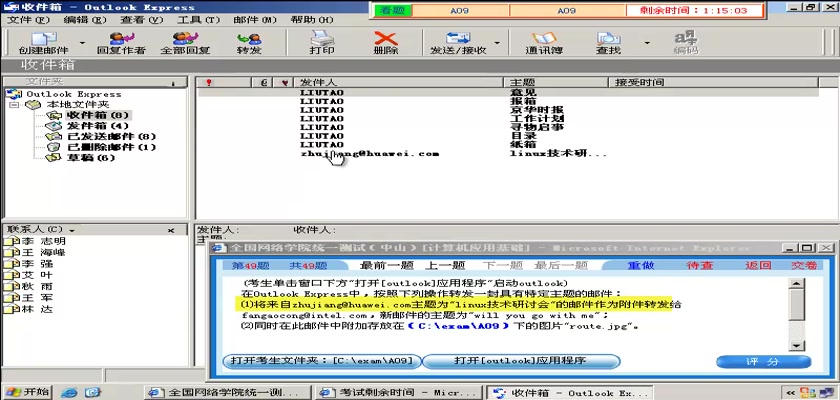The image size is (840, 400).
Task: Select the email from zhujiang@huawei.com
Action: (x=508, y=154)
